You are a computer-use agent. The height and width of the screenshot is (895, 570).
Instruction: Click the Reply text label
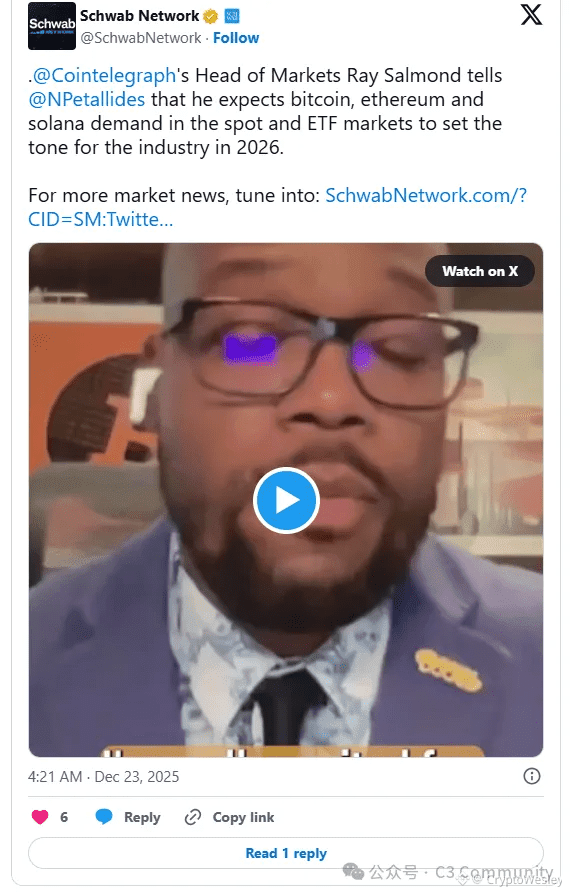point(142,817)
